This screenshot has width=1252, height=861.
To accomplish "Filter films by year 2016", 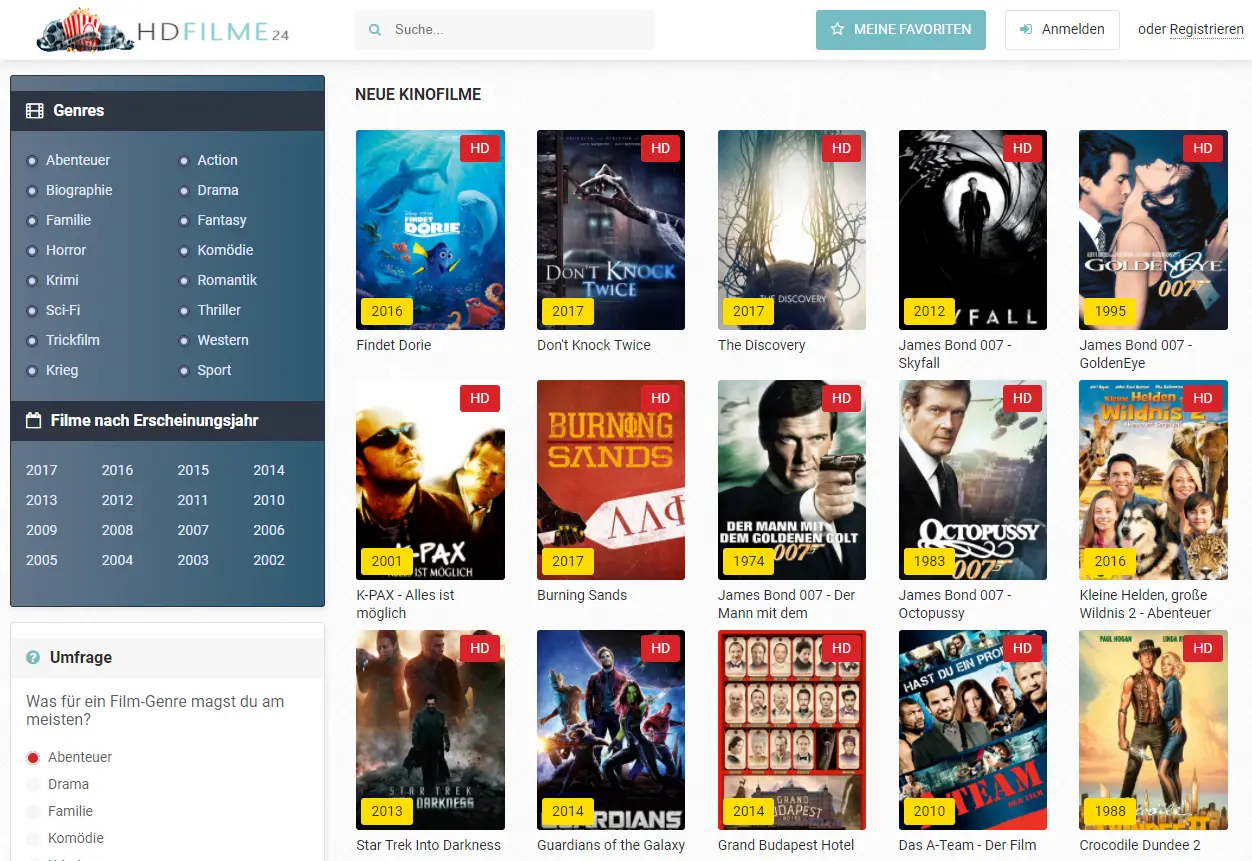I will (x=117, y=470).
